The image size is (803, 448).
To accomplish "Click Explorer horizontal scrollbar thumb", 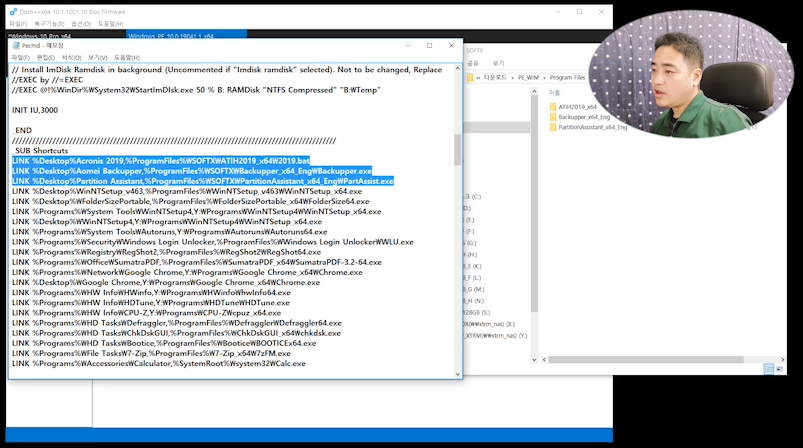I will pyautogui.click(x=646, y=359).
